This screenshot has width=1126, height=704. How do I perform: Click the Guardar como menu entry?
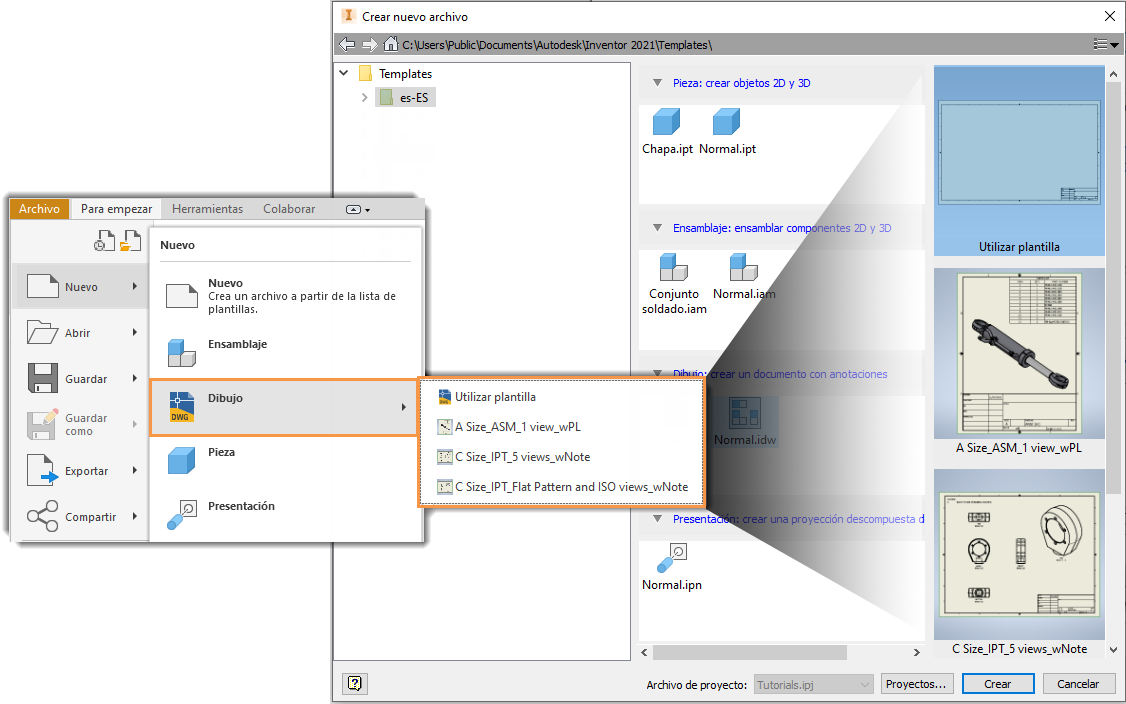coord(80,425)
